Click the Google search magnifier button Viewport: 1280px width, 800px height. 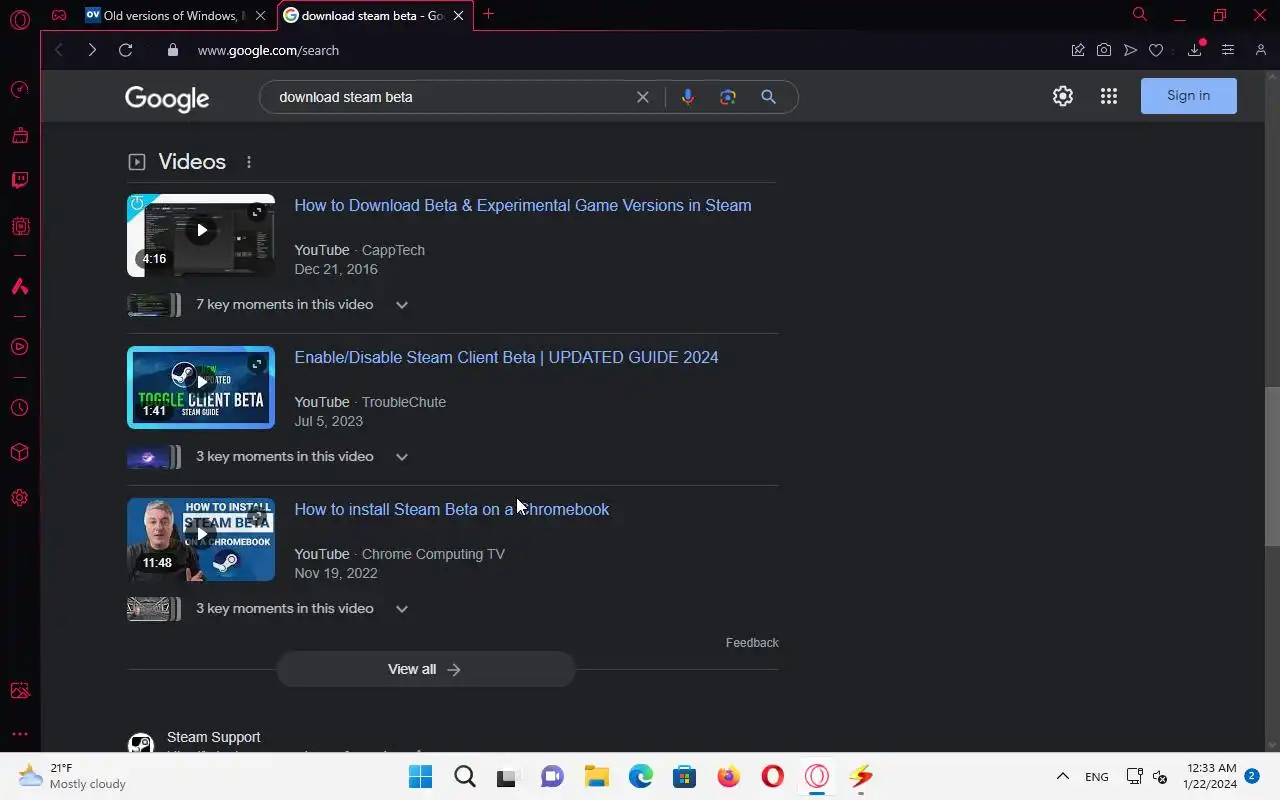coord(768,97)
